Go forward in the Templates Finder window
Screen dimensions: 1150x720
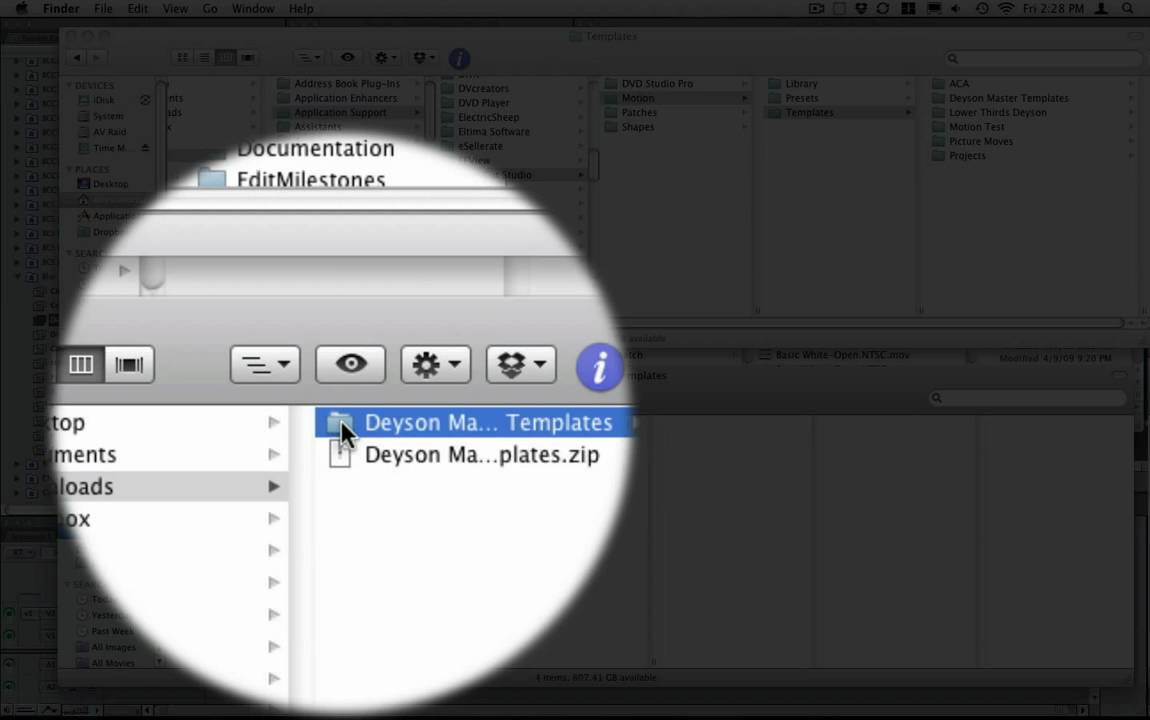96,58
